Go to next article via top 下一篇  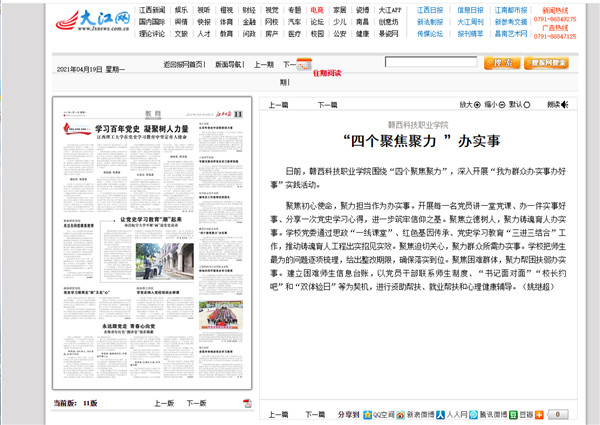click(x=328, y=105)
